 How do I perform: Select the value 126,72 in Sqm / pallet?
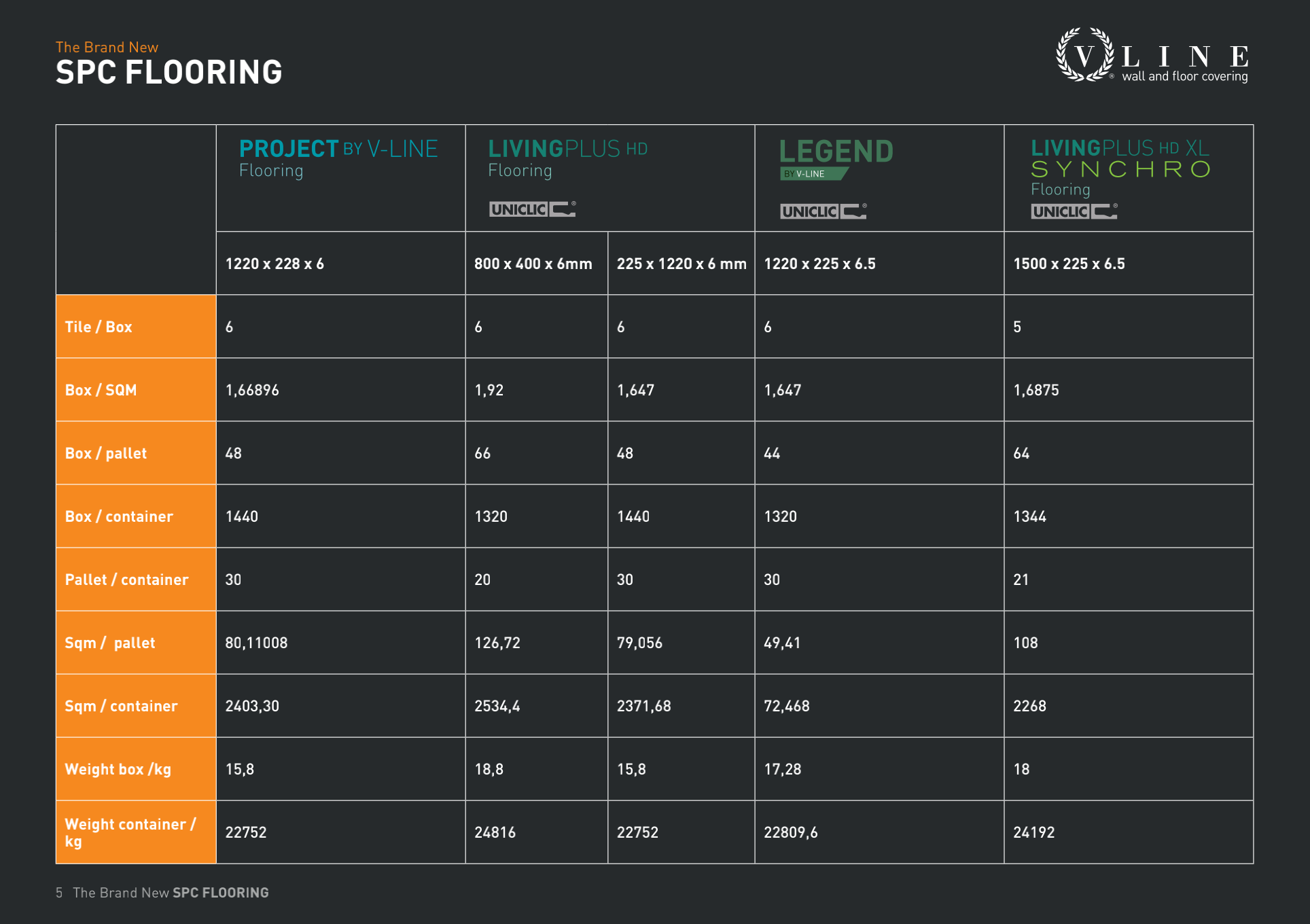click(x=497, y=643)
